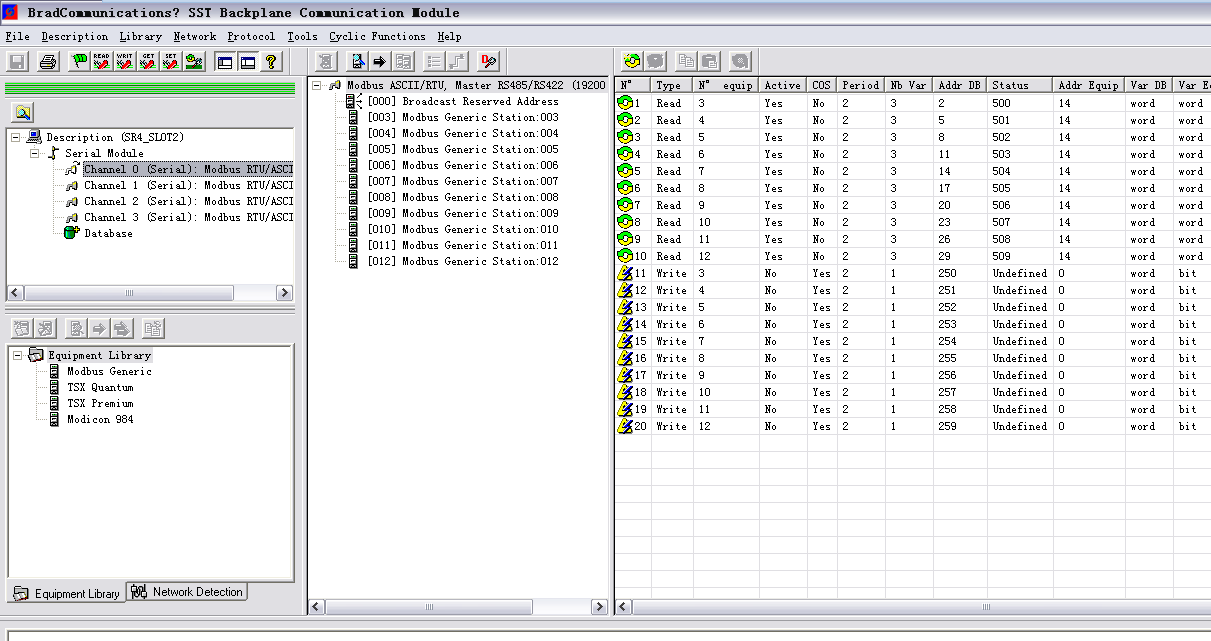Click the Print toolbar icon

tap(48, 62)
